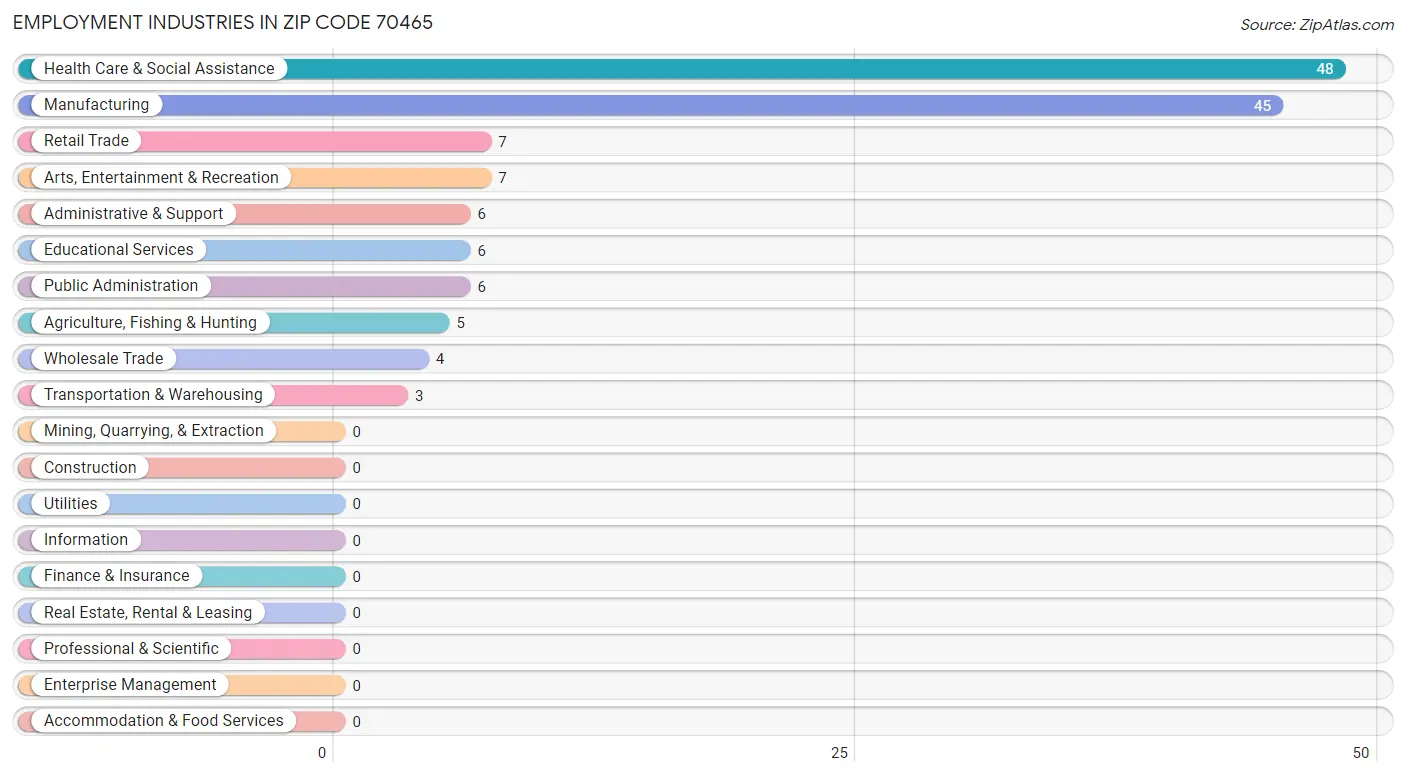
Task: Click the Health Care & Social Assistance label
Action: (159, 68)
